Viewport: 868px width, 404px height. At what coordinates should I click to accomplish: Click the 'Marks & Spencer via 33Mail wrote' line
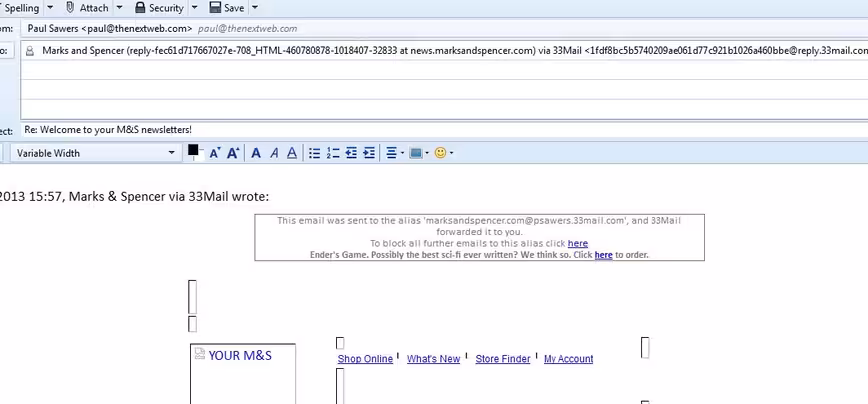click(169, 196)
